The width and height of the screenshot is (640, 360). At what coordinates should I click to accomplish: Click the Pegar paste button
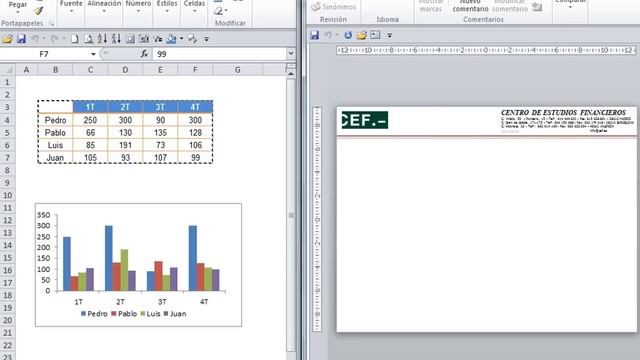(18, 4)
